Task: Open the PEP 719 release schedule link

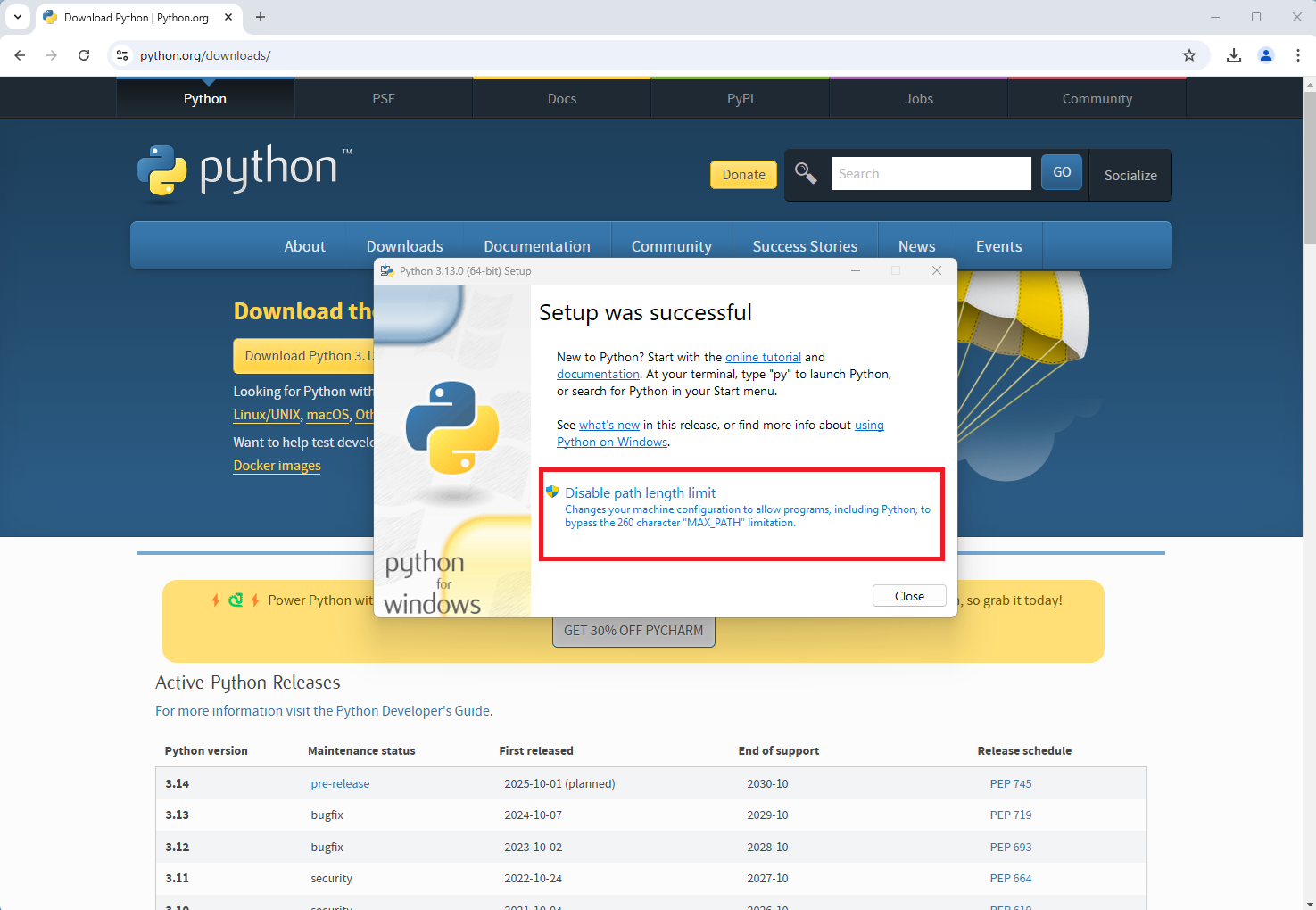Action: click(x=1010, y=815)
